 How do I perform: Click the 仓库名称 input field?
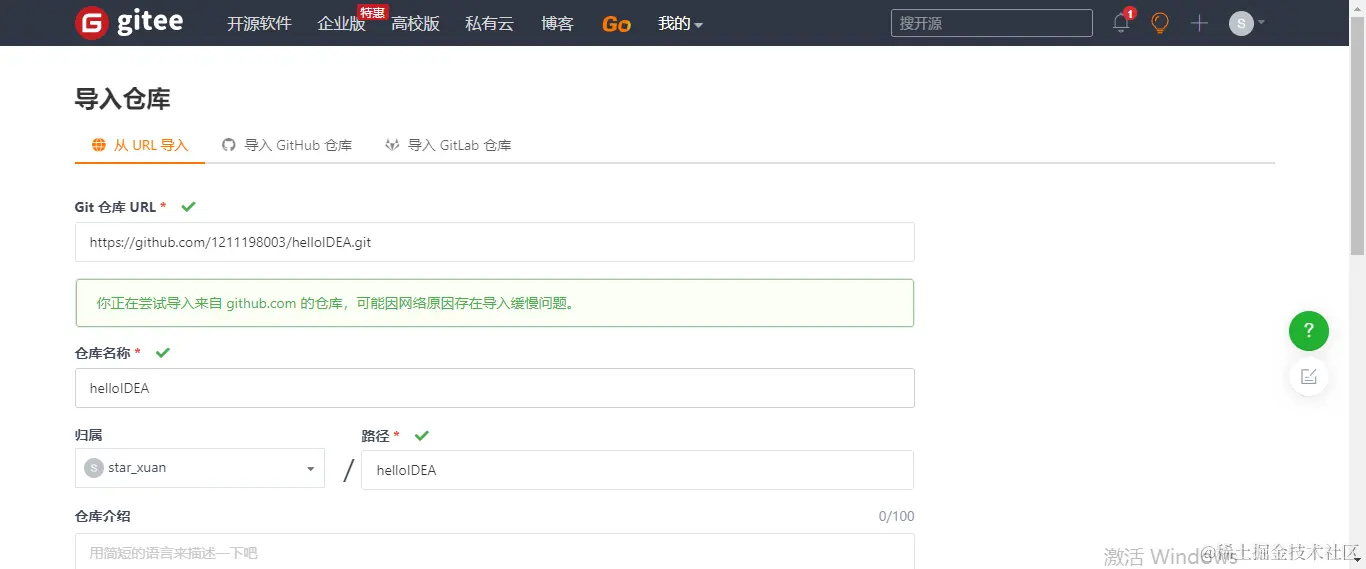coord(495,388)
